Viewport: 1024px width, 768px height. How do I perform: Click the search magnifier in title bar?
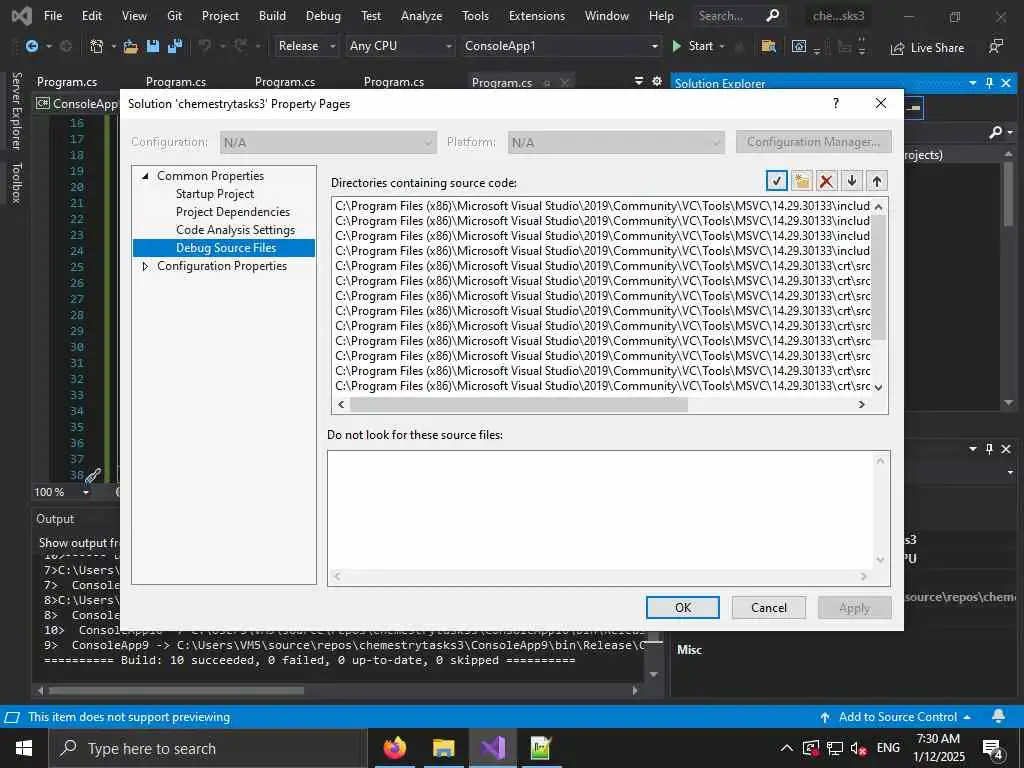(773, 16)
